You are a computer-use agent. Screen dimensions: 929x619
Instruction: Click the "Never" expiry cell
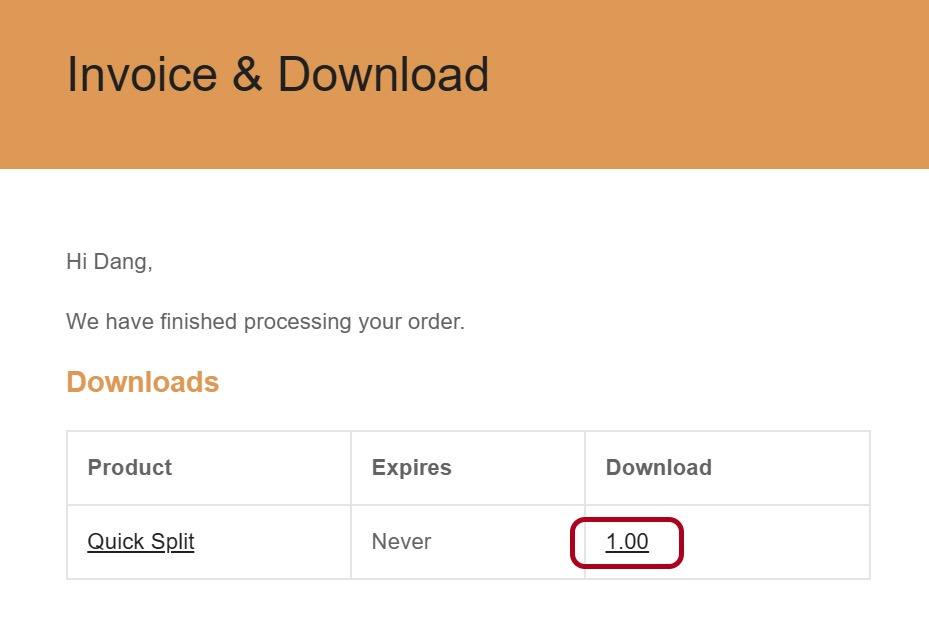tap(401, 542)
